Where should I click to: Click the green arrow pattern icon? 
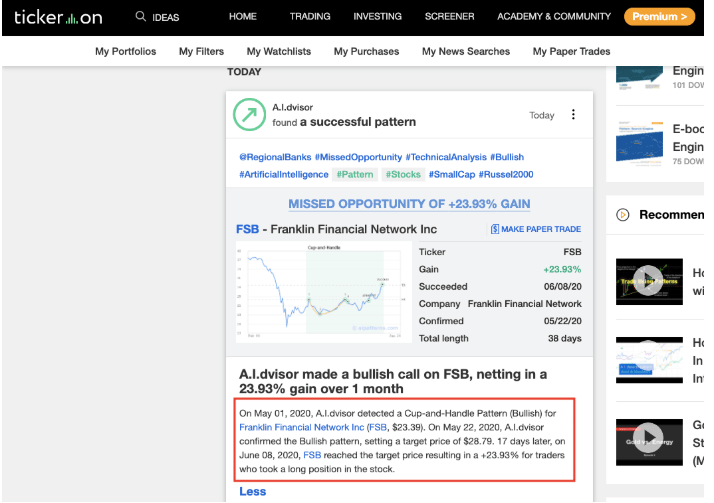[x=249, y=115]
